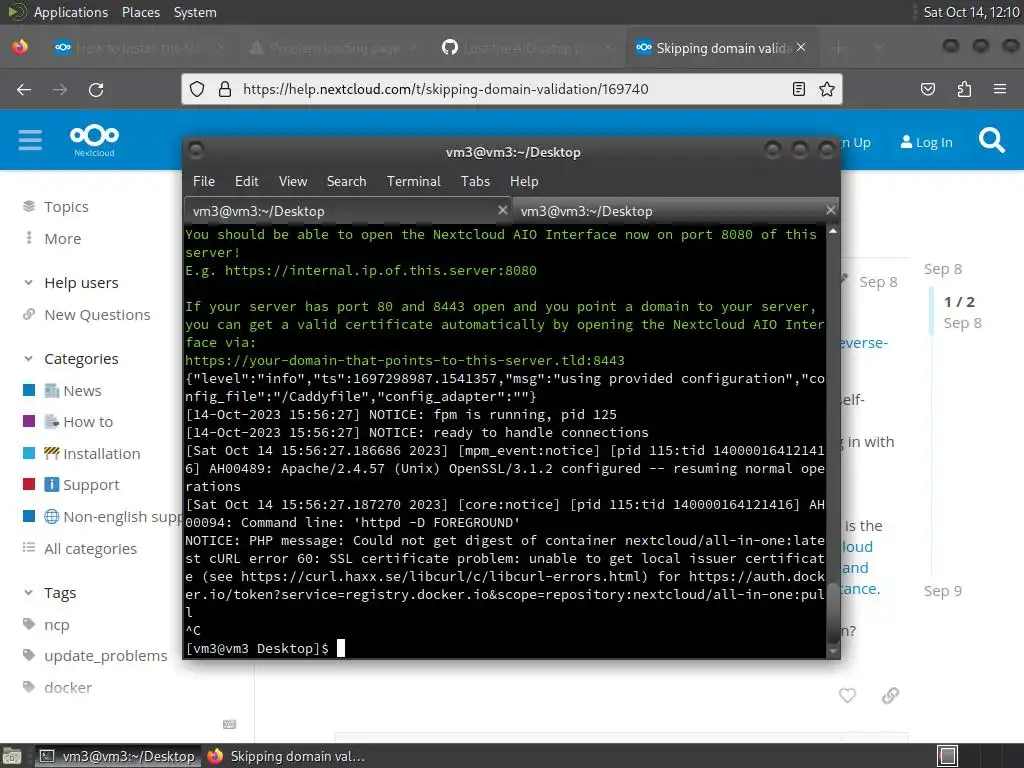Open the shield tracking protection icon
1024x768 pixels.
coord(197,89)
